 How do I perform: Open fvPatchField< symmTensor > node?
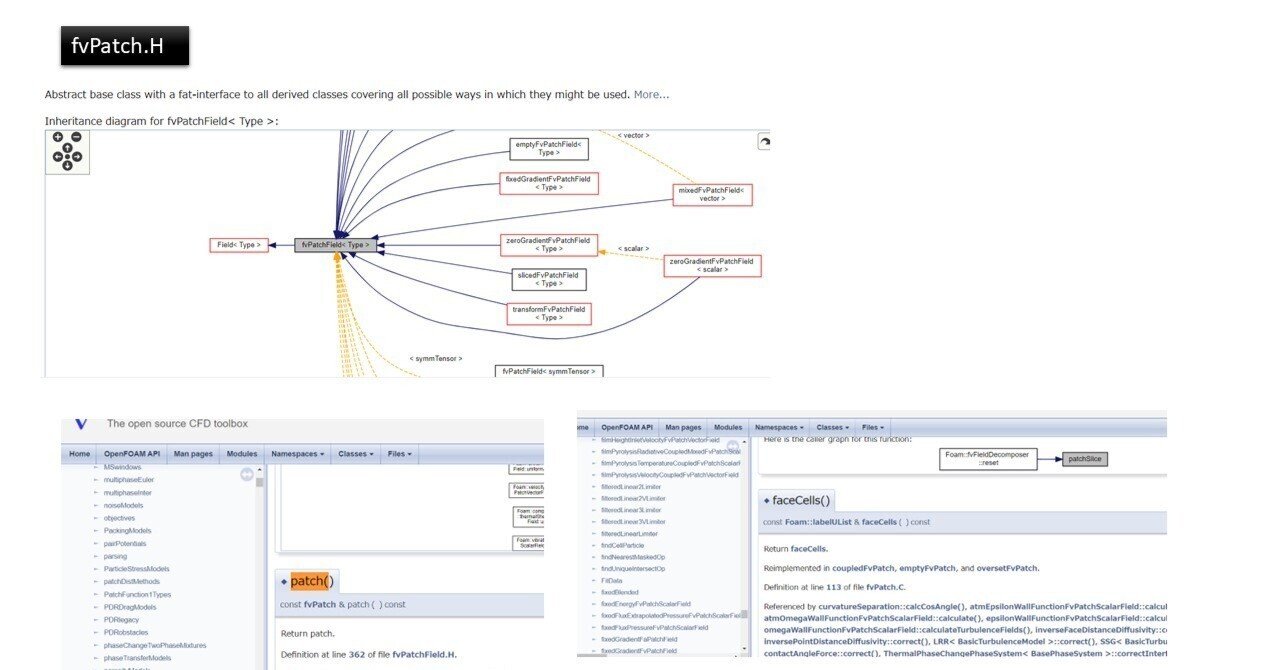tap(550, 371)
